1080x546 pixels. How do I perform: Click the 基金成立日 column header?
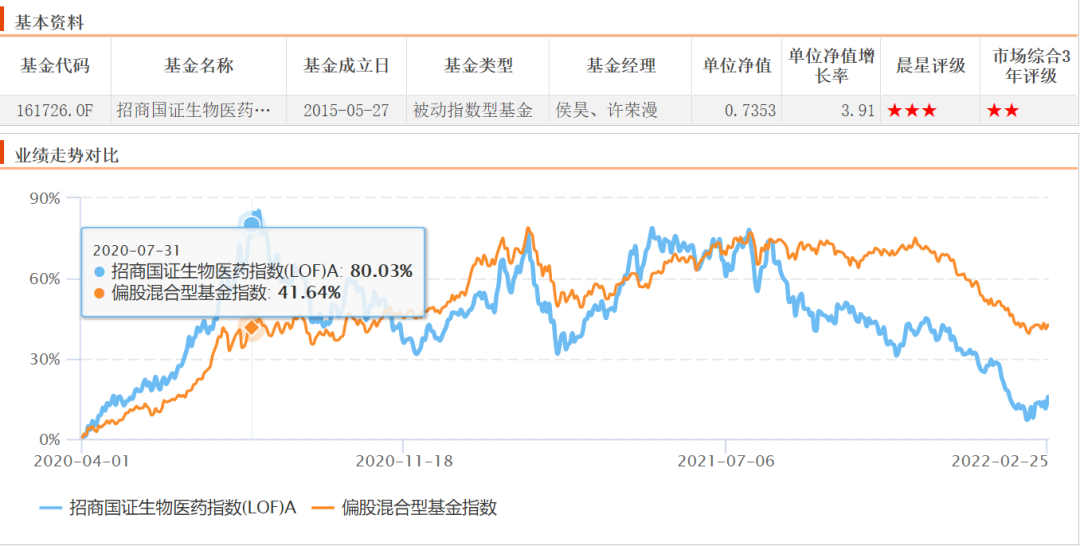point(346,66)
